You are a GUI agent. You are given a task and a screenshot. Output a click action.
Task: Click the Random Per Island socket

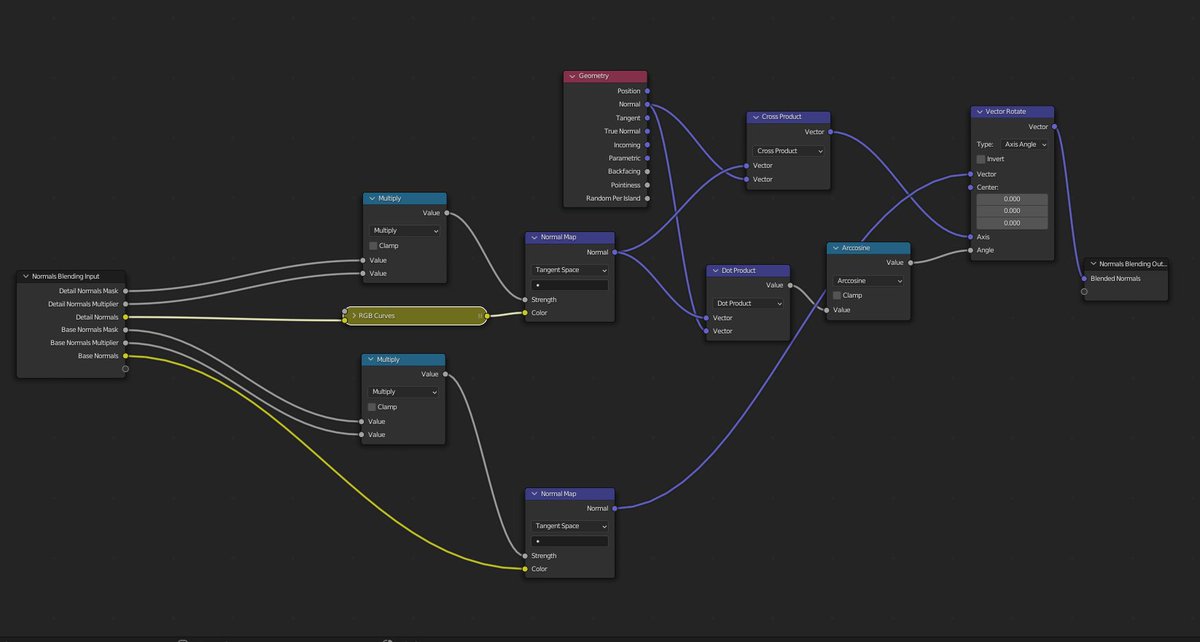[x=648, y=198]
